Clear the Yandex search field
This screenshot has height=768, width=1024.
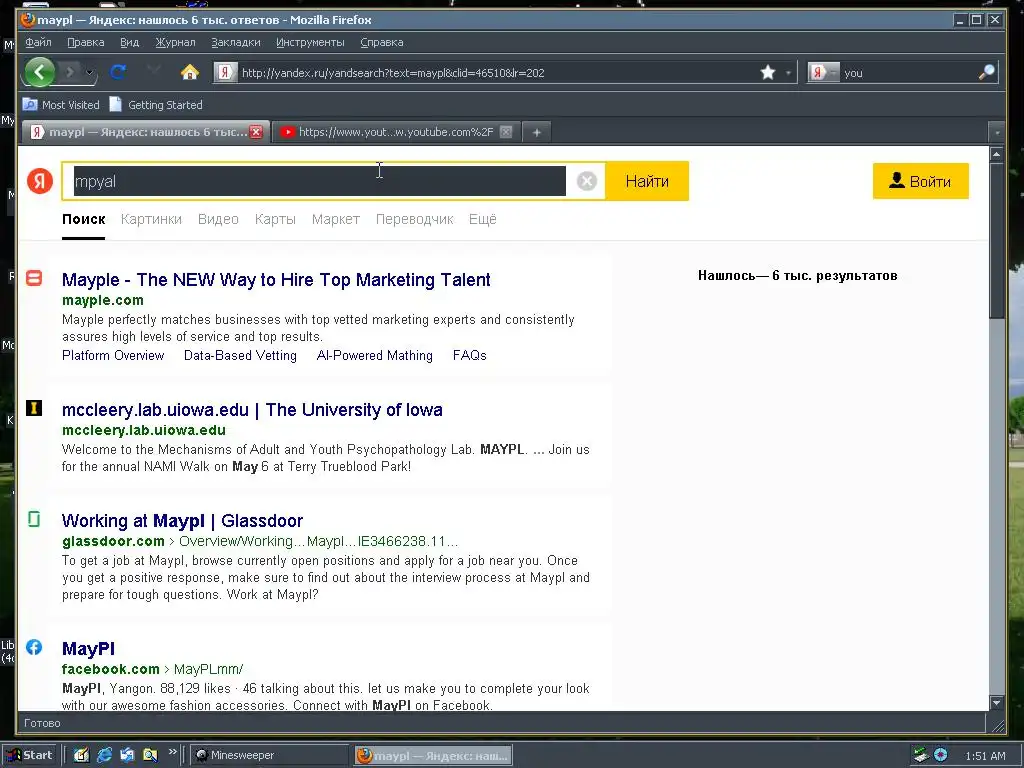pyautogui.click(x=586, y=181)
